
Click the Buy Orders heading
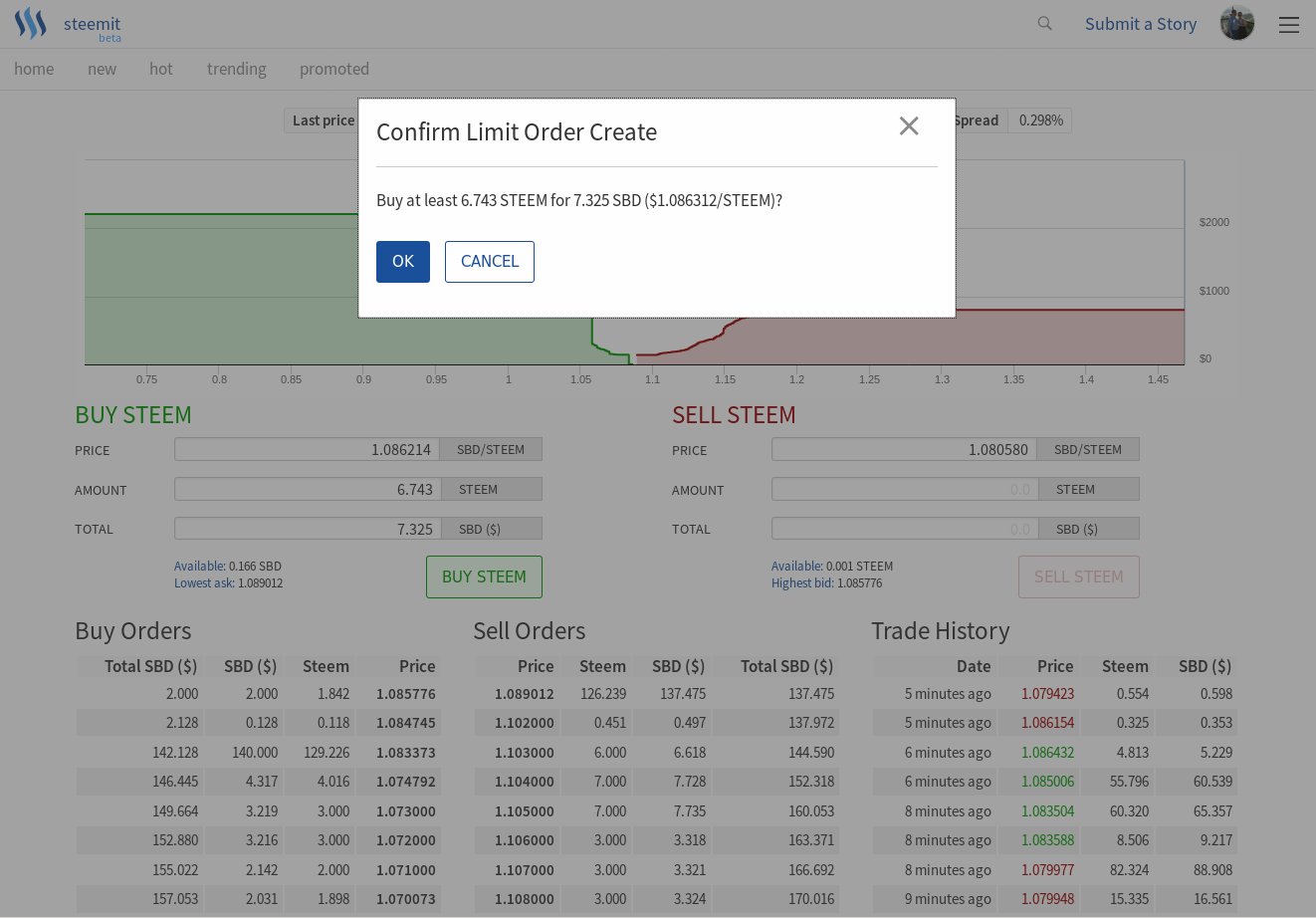(133, 631)
